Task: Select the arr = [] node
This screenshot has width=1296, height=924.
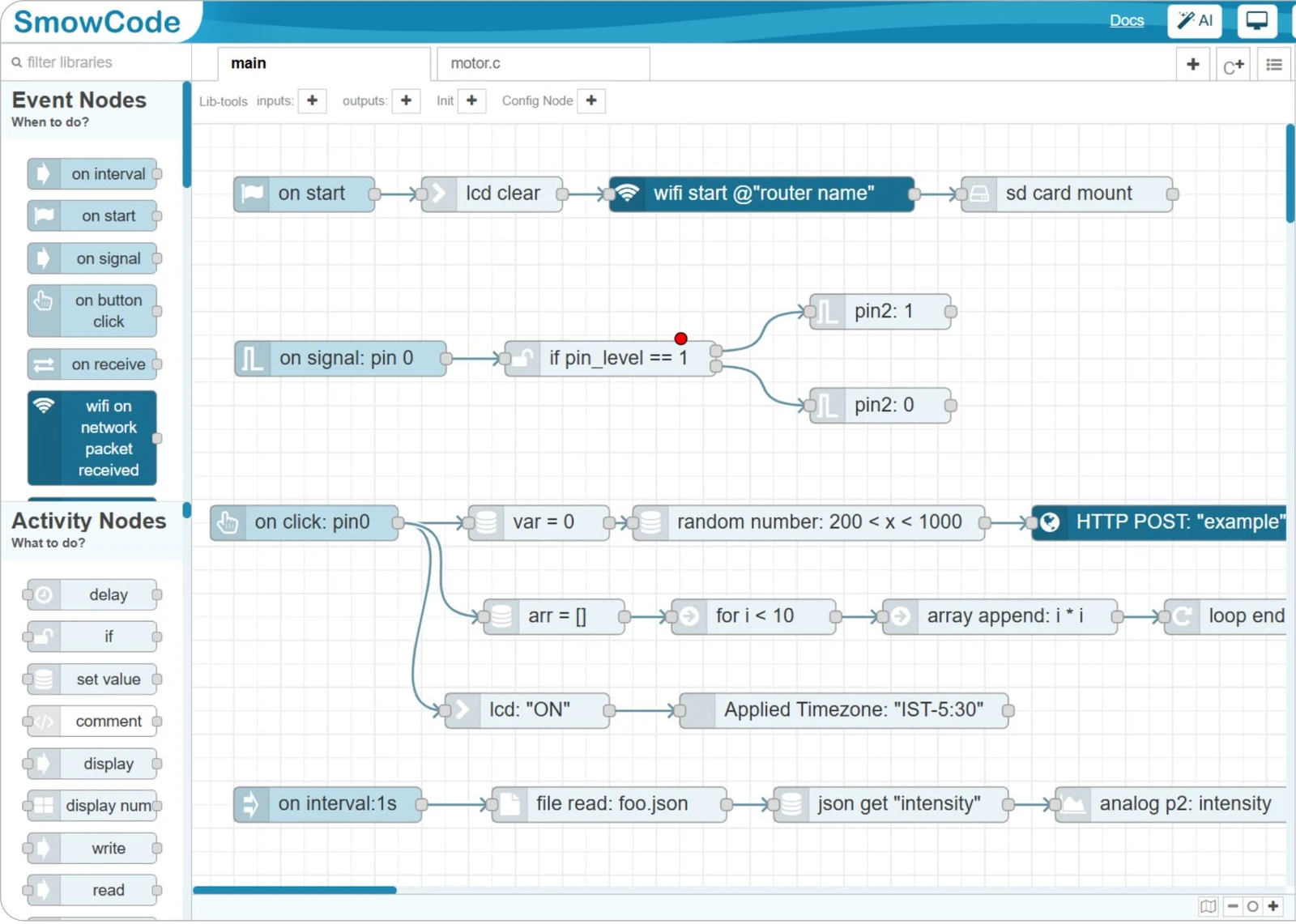Action: pyautogui.click(x=554, y=616)
